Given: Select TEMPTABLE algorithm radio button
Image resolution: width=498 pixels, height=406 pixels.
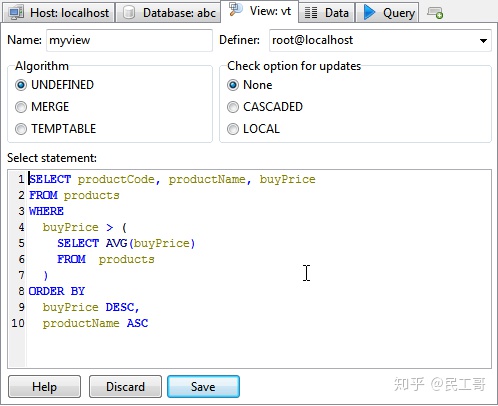Looking at the screenshot, I should (x=21, y=129).
